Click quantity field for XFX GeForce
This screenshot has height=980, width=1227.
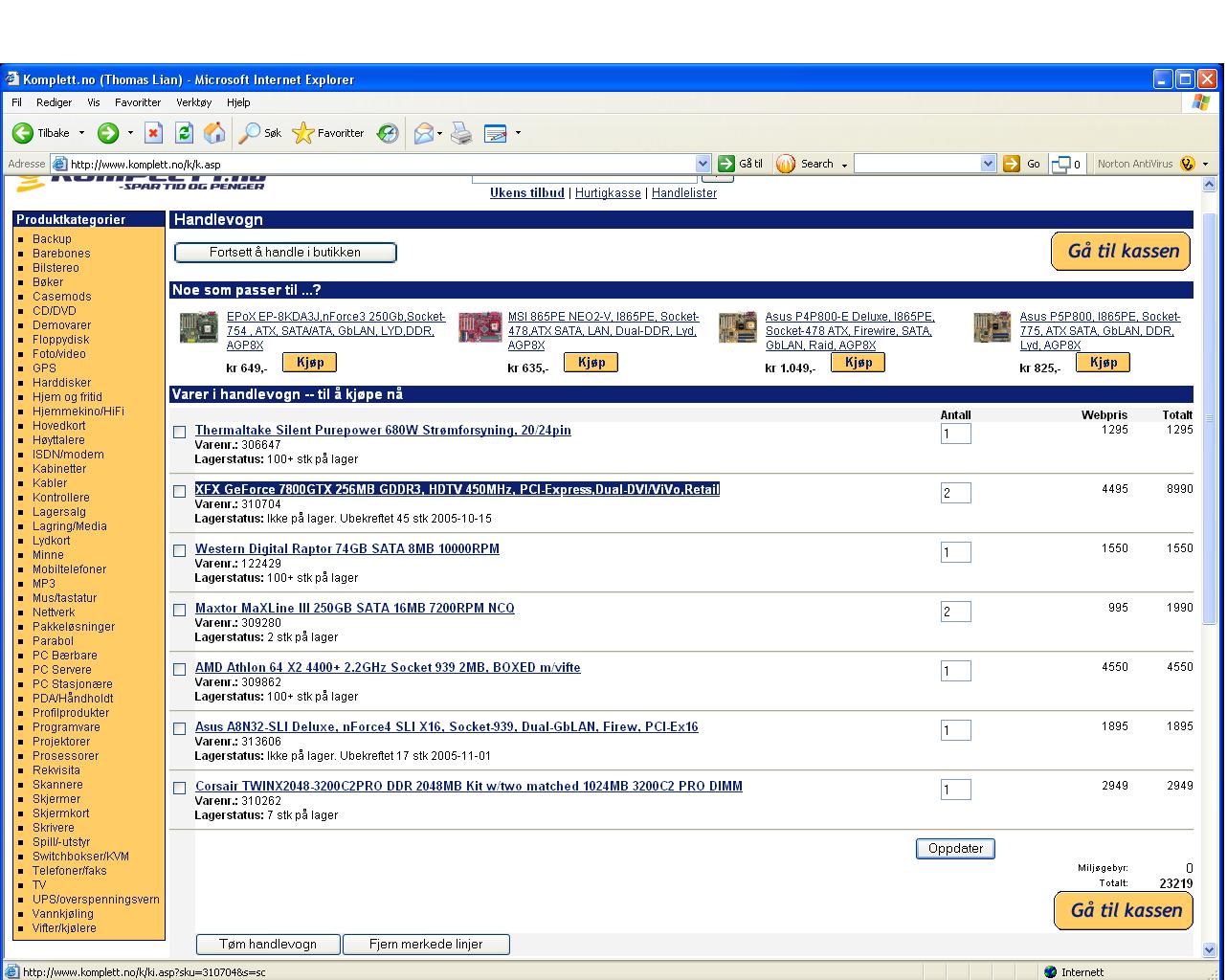(x=956, y=493)
